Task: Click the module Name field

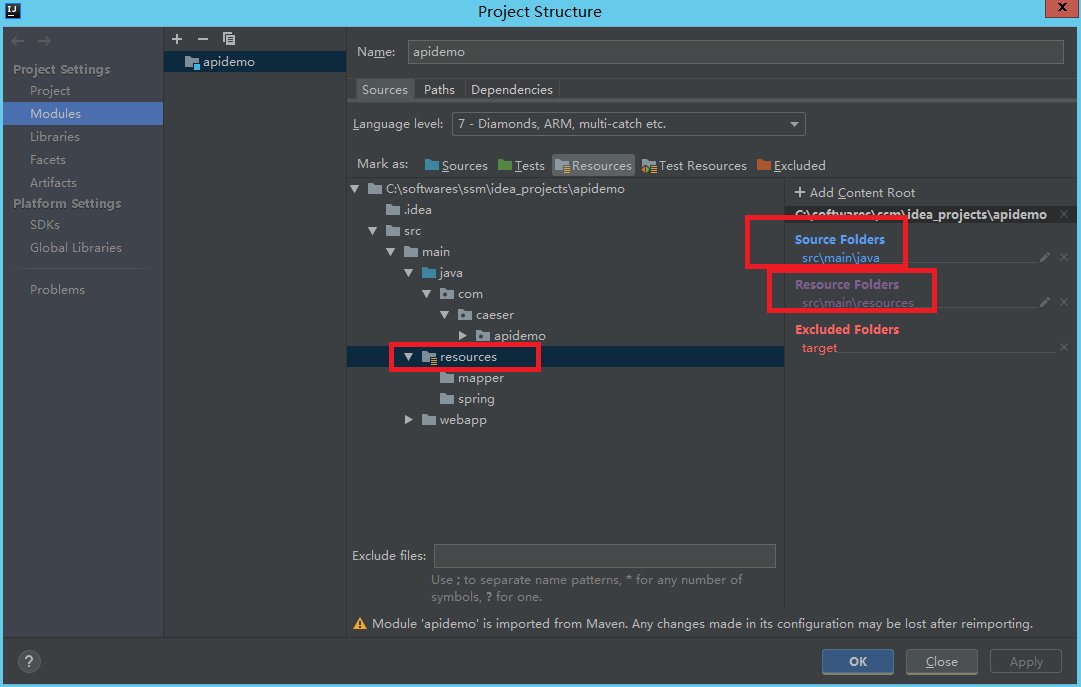Action: pyautogui.click(x=736, y=52)
